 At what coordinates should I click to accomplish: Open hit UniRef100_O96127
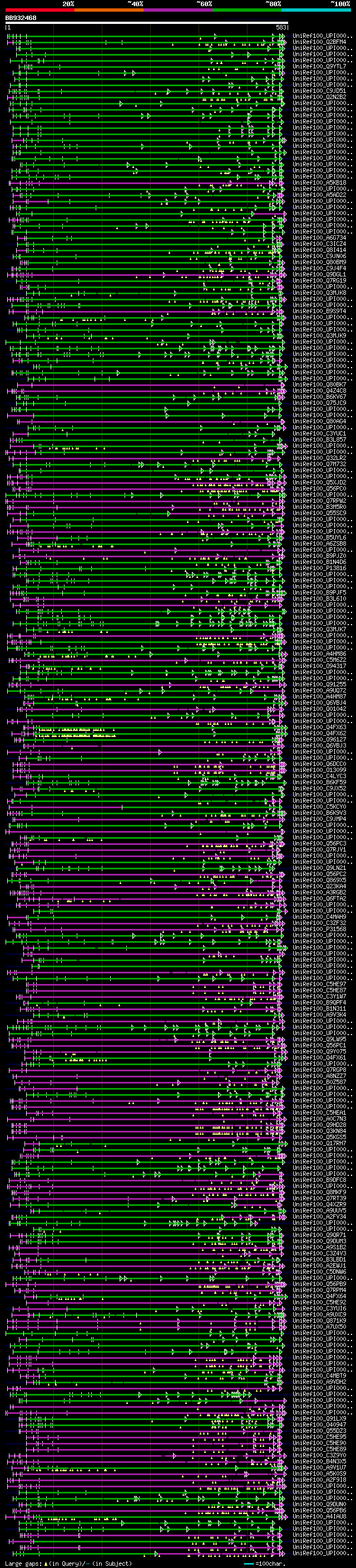point(319,739)
